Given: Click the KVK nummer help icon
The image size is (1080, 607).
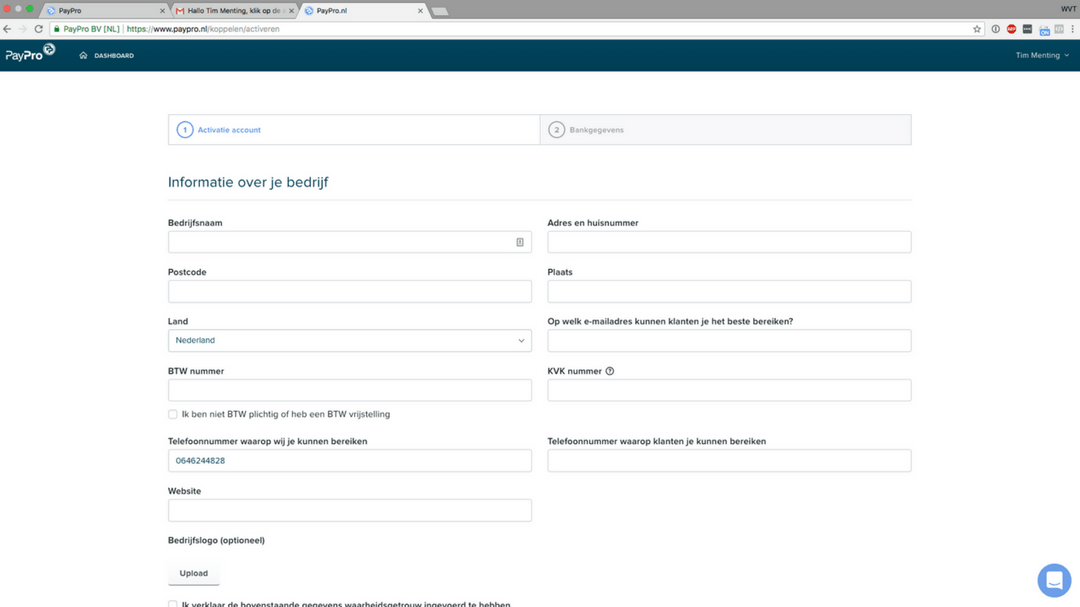Looking at the screenshot, I should [x=610, y=371].
